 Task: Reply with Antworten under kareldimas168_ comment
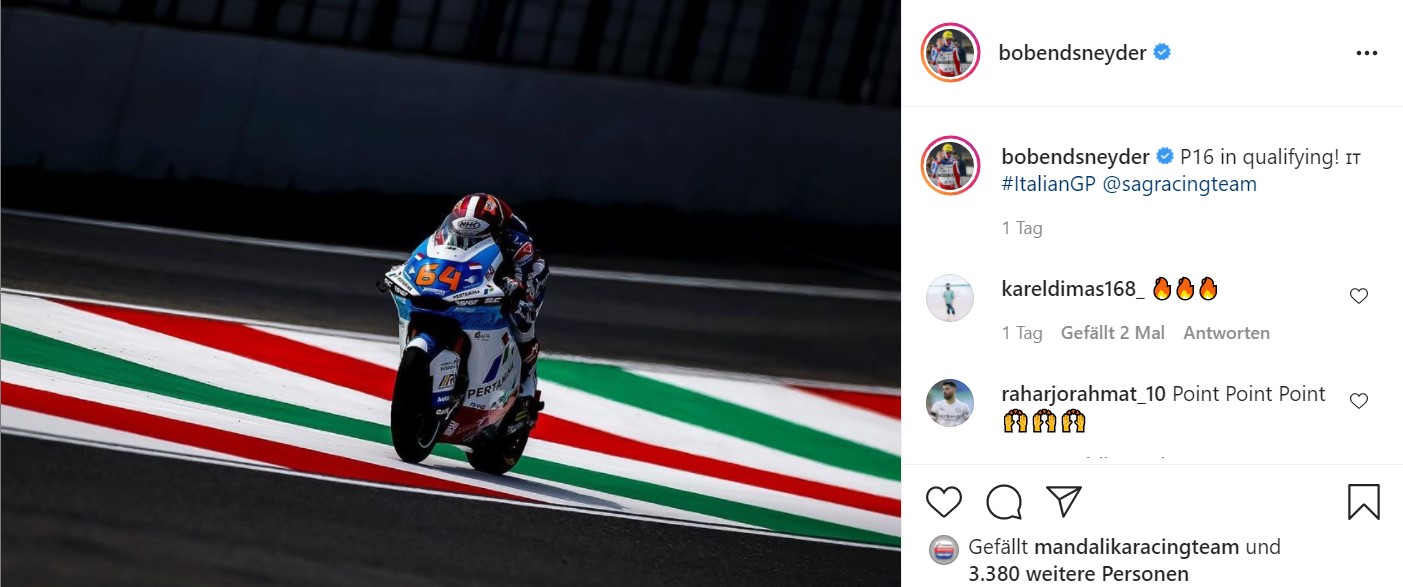pyautogui.click(x=1227, y=333)
